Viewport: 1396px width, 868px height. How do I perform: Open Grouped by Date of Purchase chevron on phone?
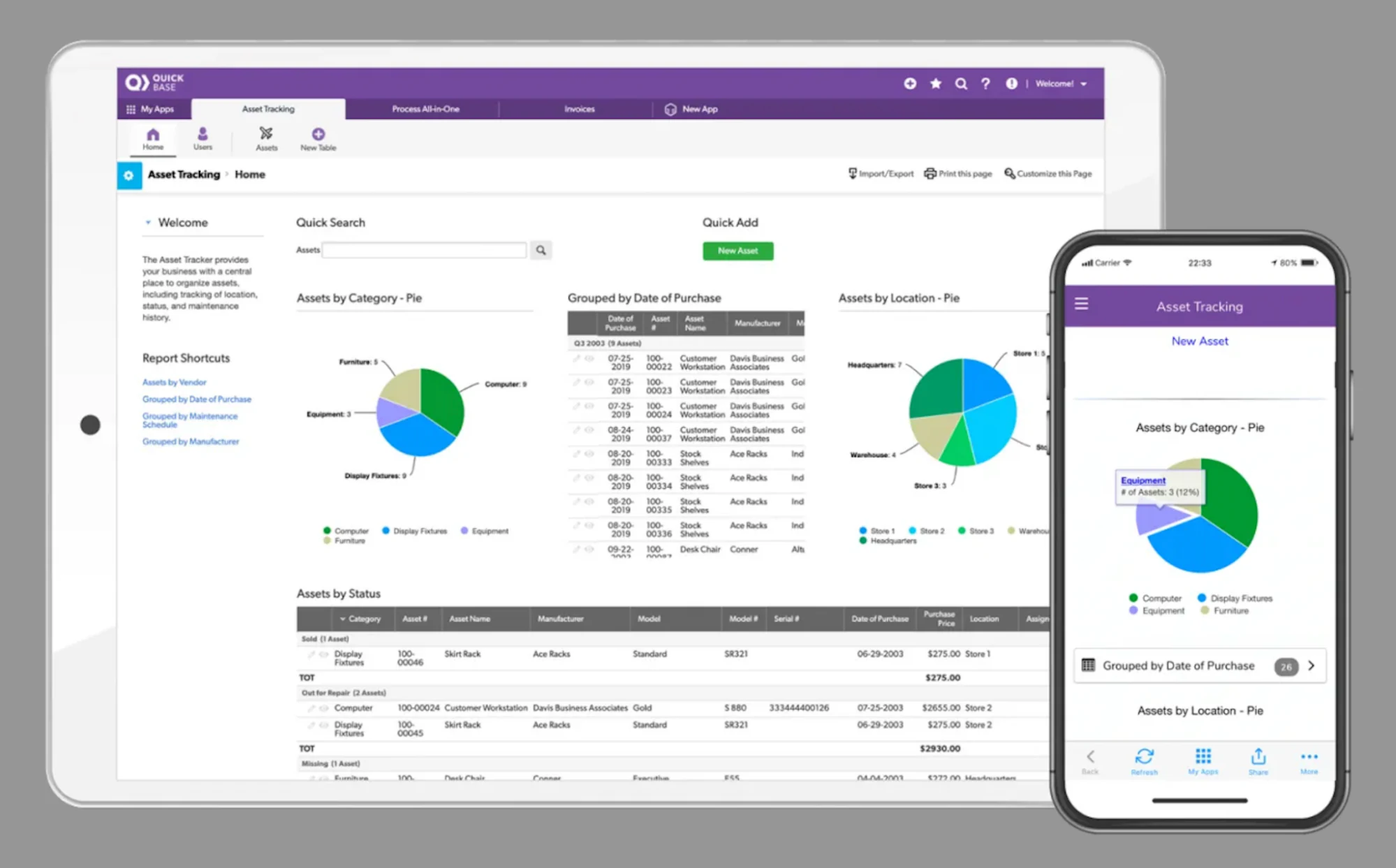[x=1311, y=665]
